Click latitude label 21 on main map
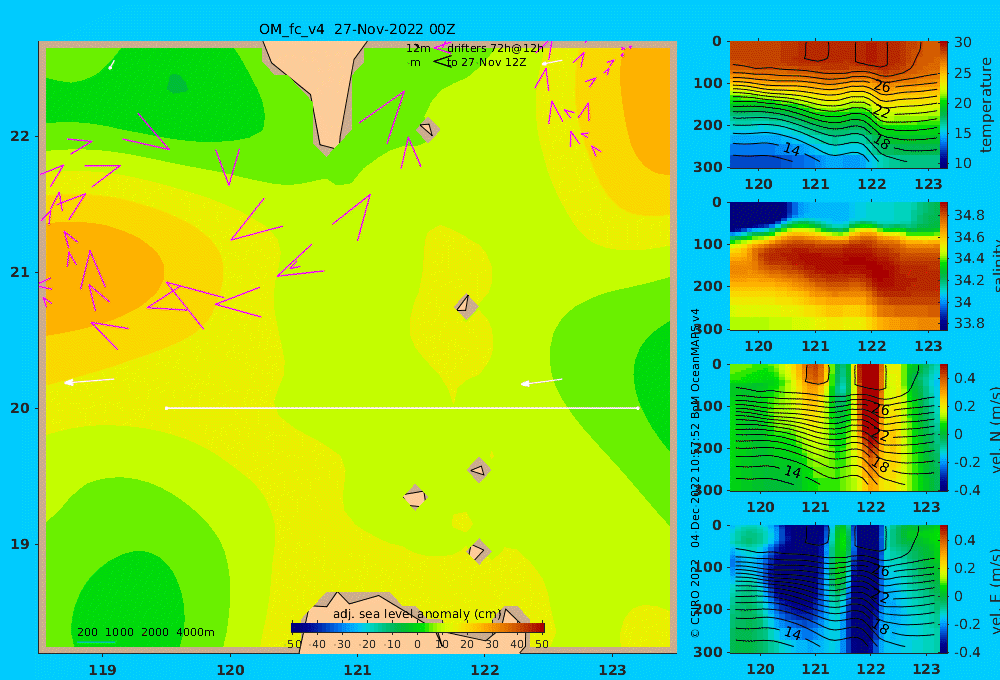The image size is (1000, 680). tap(20, 272)
